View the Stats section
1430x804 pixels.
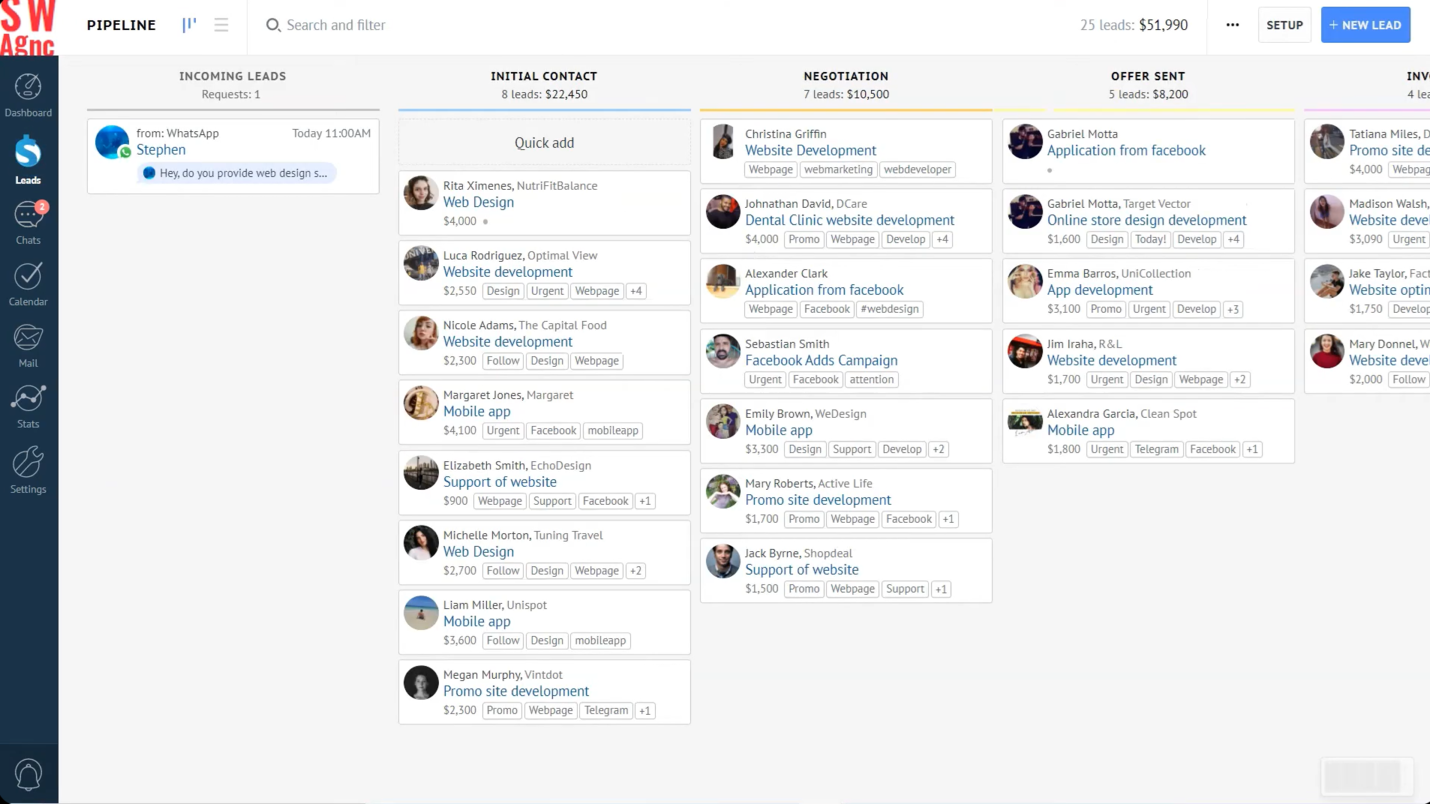click(x=28, y=406)
